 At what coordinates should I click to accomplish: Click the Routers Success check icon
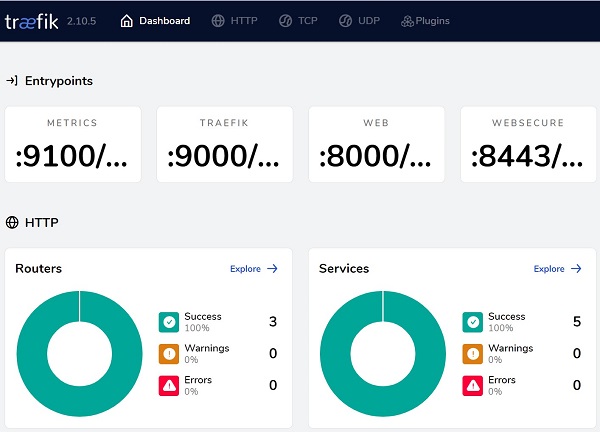coord(169,322)
